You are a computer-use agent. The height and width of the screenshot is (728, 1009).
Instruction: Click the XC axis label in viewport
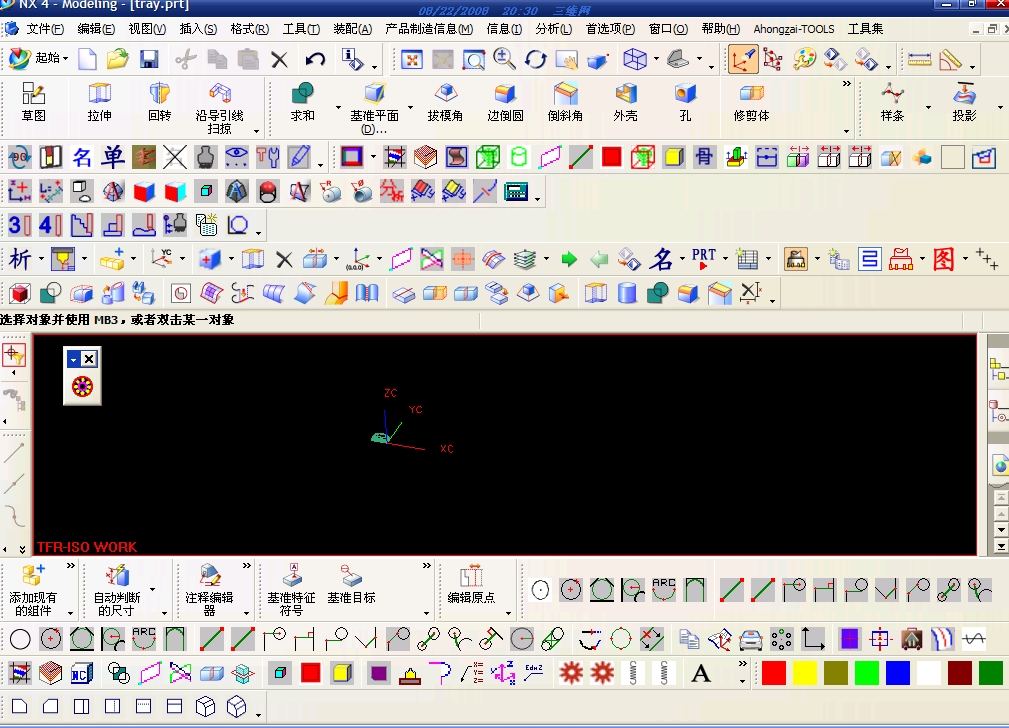447,449
